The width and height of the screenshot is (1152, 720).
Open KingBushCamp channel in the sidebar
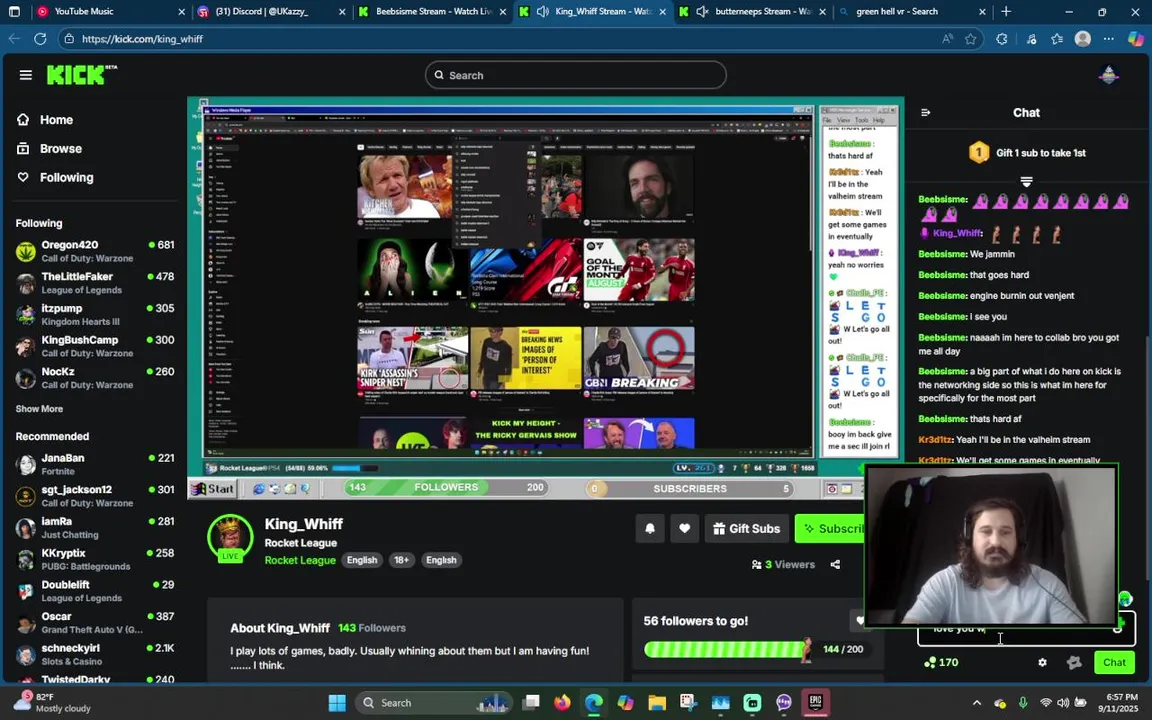[x=95, y=346]
